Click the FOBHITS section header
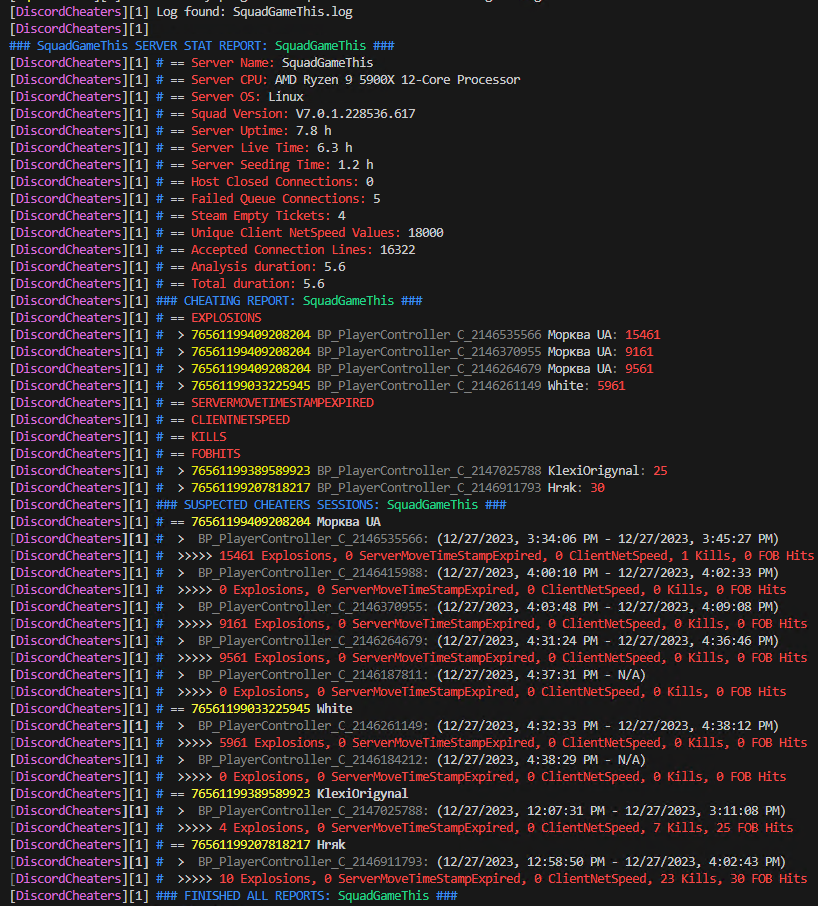This screenshot has height=906, width=818. point(215,454)
